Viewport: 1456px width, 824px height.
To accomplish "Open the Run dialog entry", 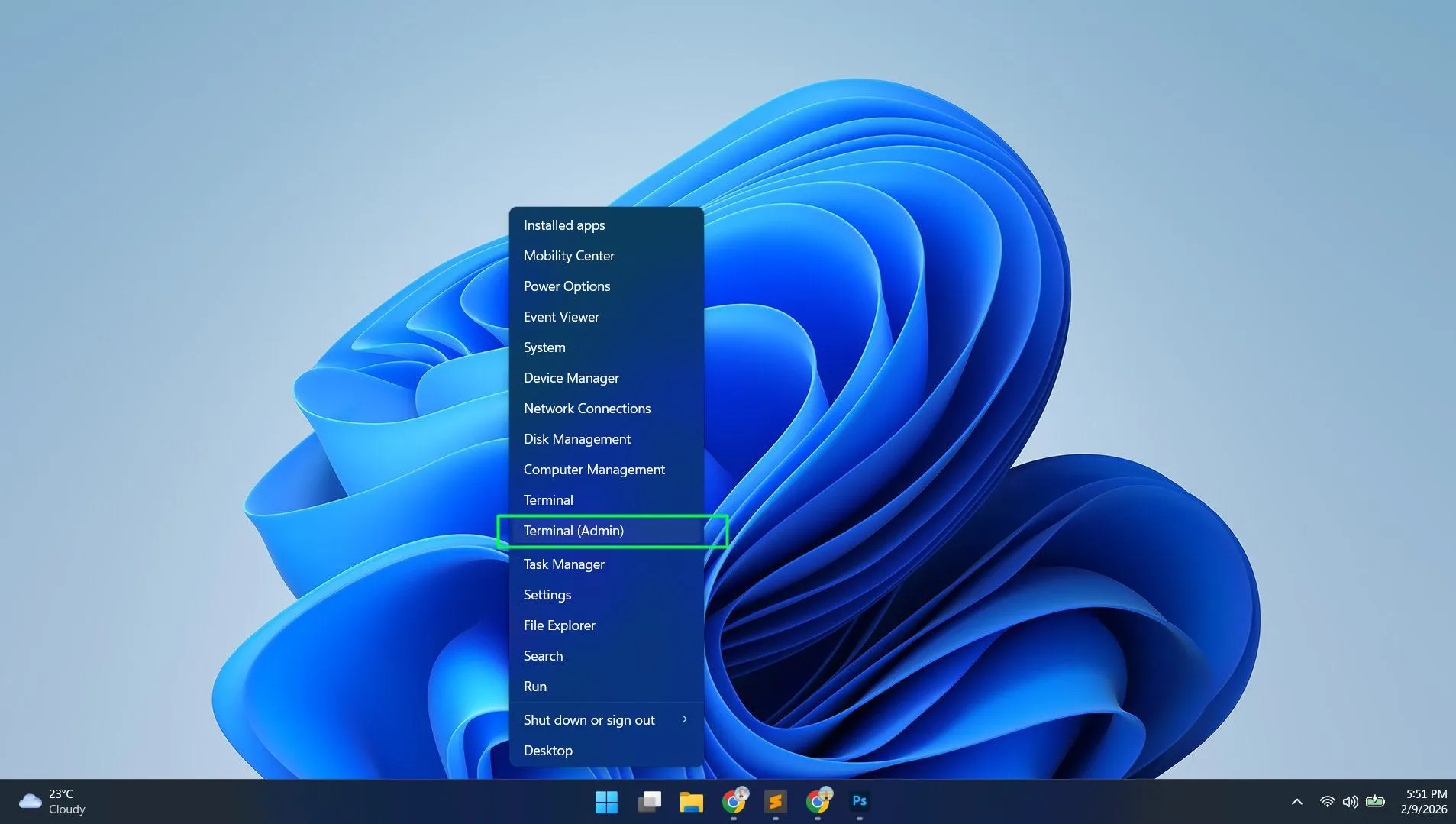I will (534, 686).
